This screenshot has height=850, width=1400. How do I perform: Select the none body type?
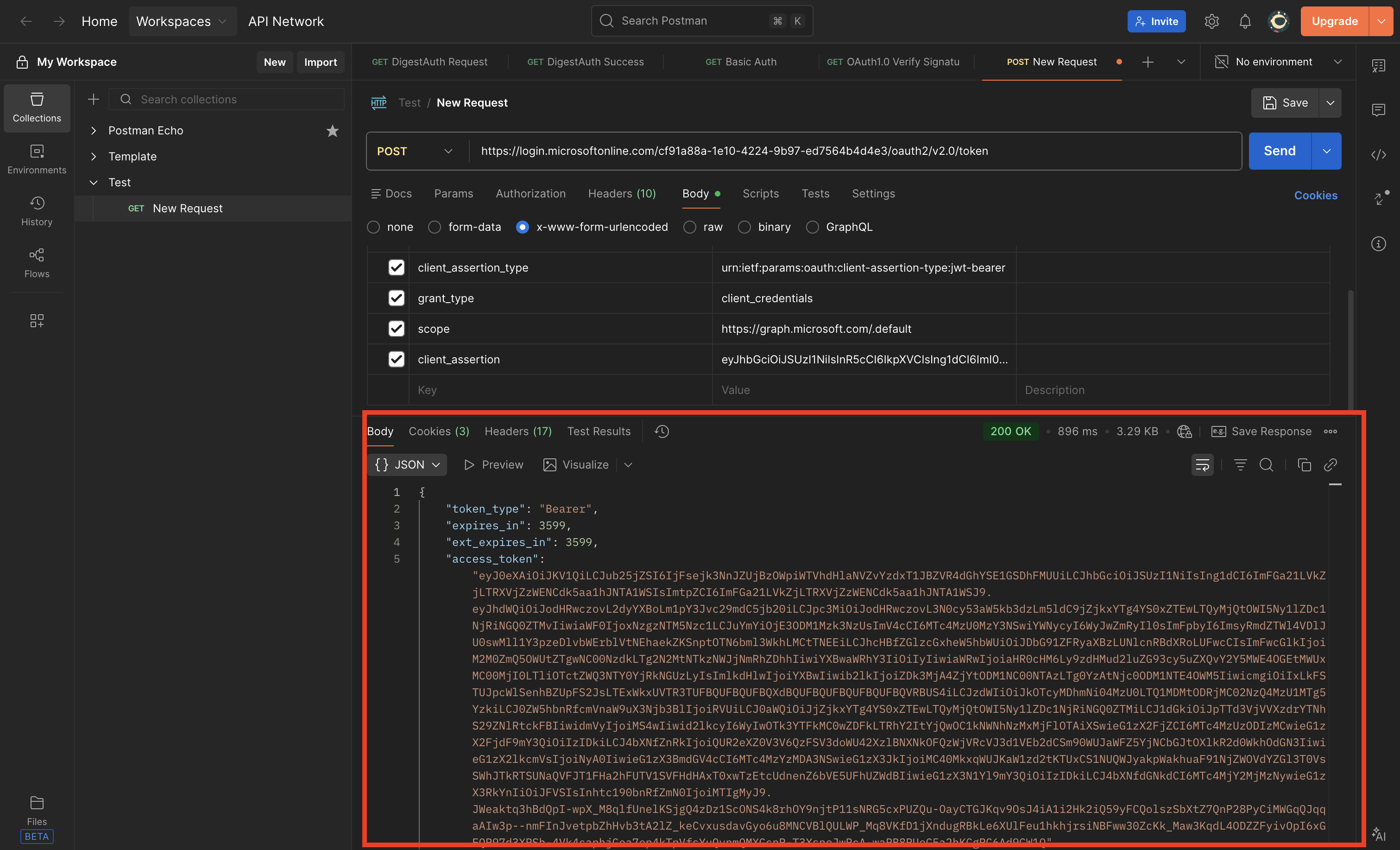[373, 227]
